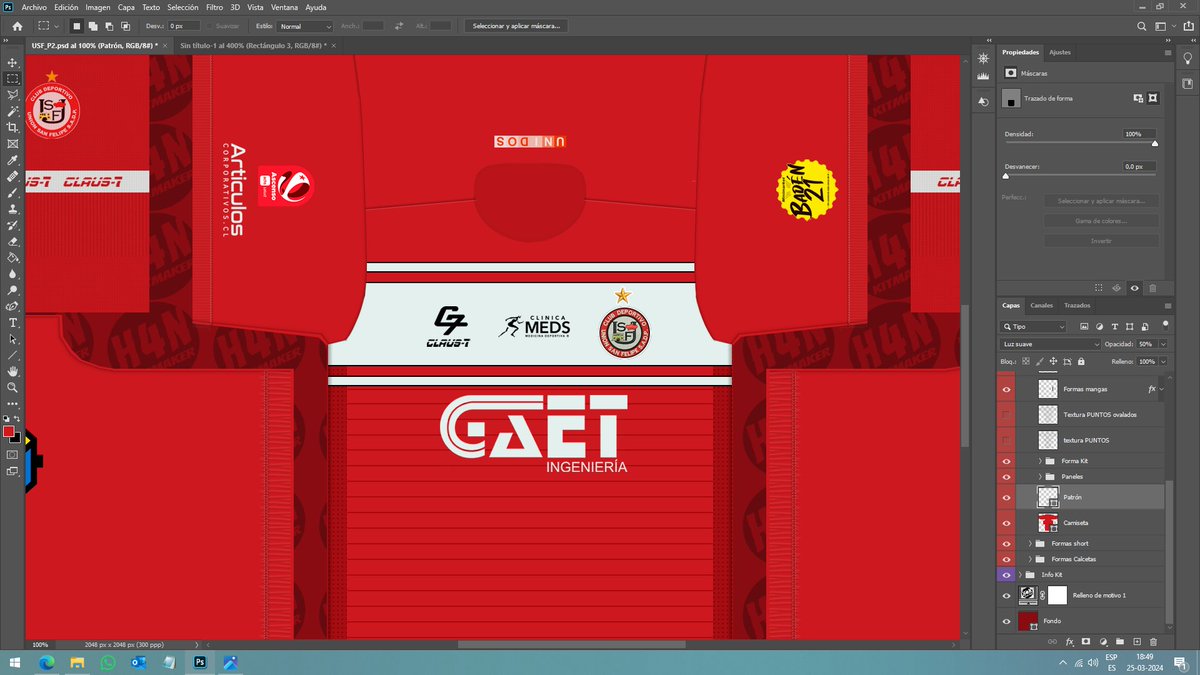Hide the Patrón layer

point(1007,496)
